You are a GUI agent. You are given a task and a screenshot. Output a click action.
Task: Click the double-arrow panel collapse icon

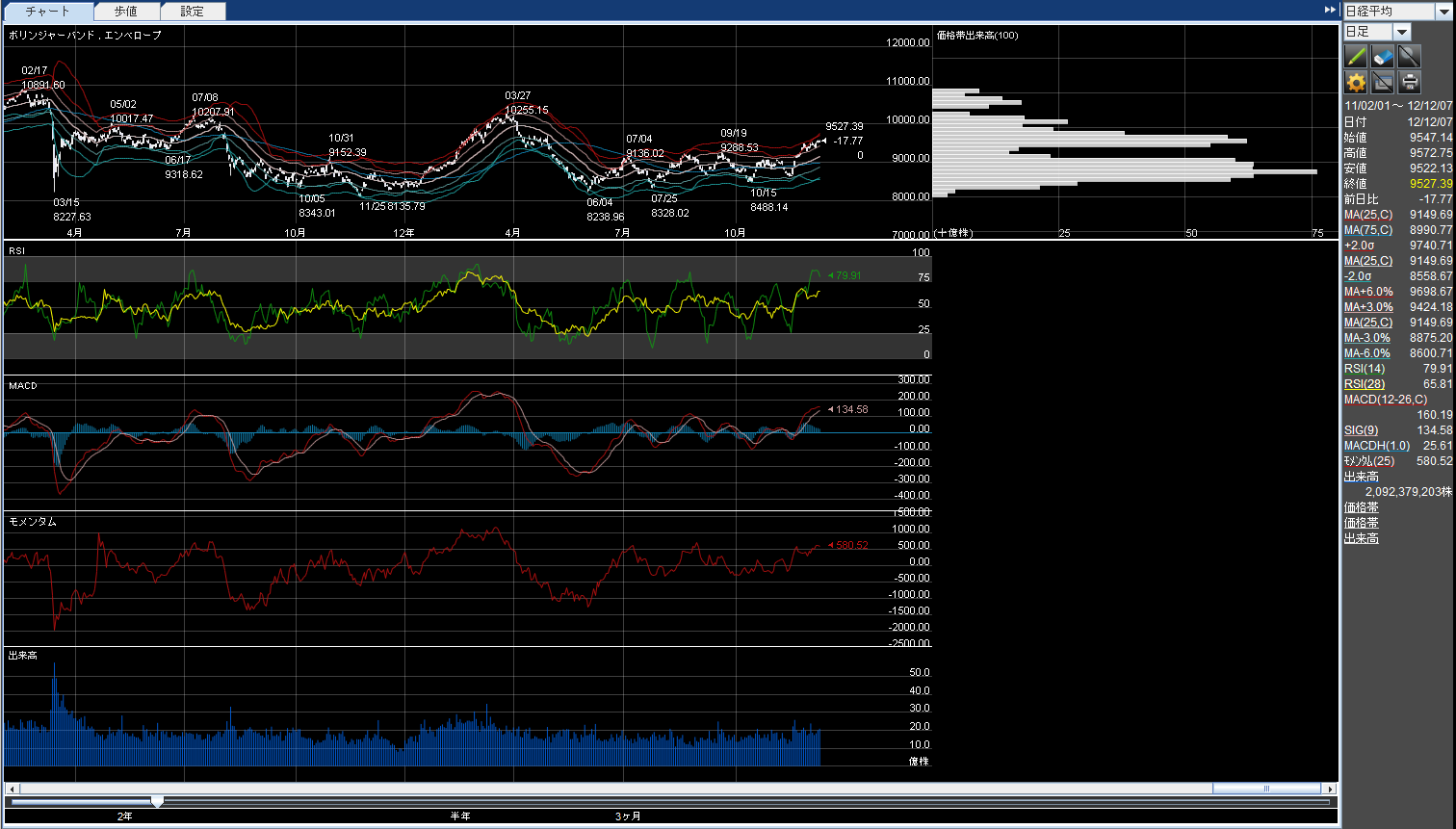(x=1331, y=10)
